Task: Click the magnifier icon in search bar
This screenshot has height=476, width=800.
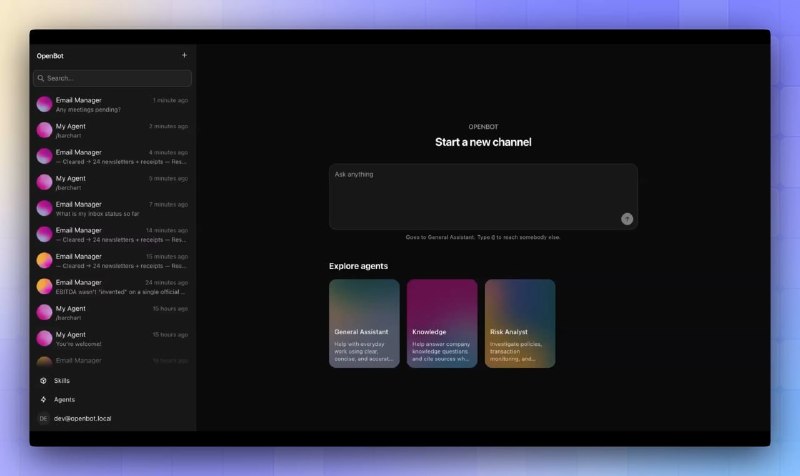Action: (41, 78)
